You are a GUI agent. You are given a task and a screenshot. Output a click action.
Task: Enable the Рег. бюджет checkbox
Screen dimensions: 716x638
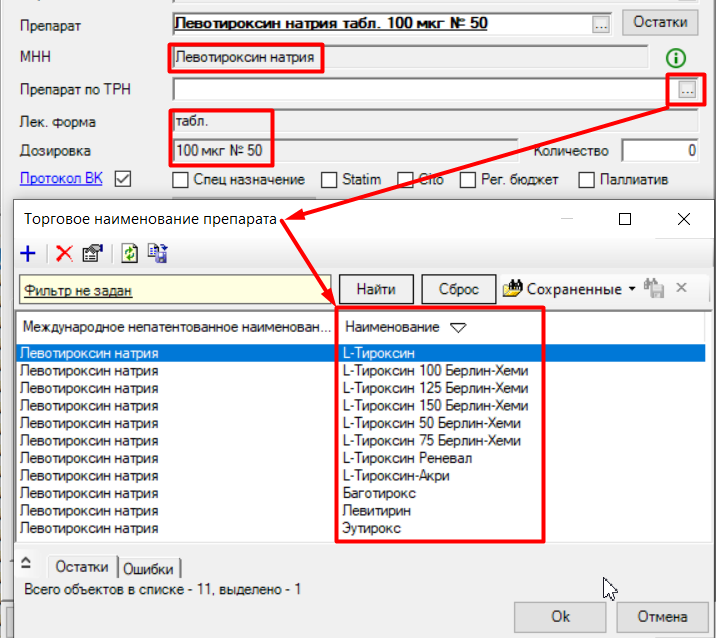pos(468,180)
